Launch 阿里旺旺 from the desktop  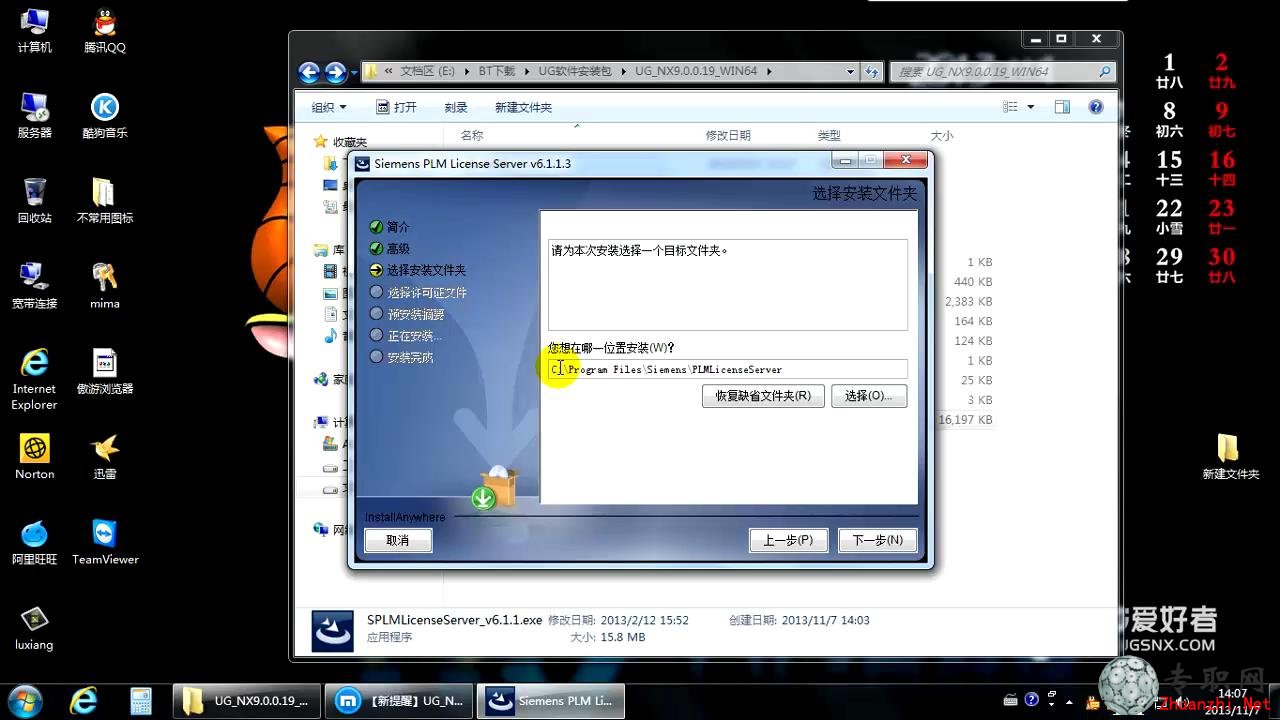tap(34, 542)
